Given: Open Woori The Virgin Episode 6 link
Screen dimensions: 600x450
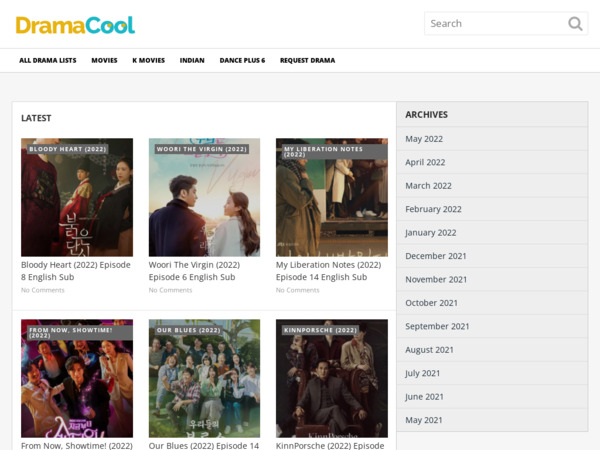Looking at the screenshot, I should [194, 271].
